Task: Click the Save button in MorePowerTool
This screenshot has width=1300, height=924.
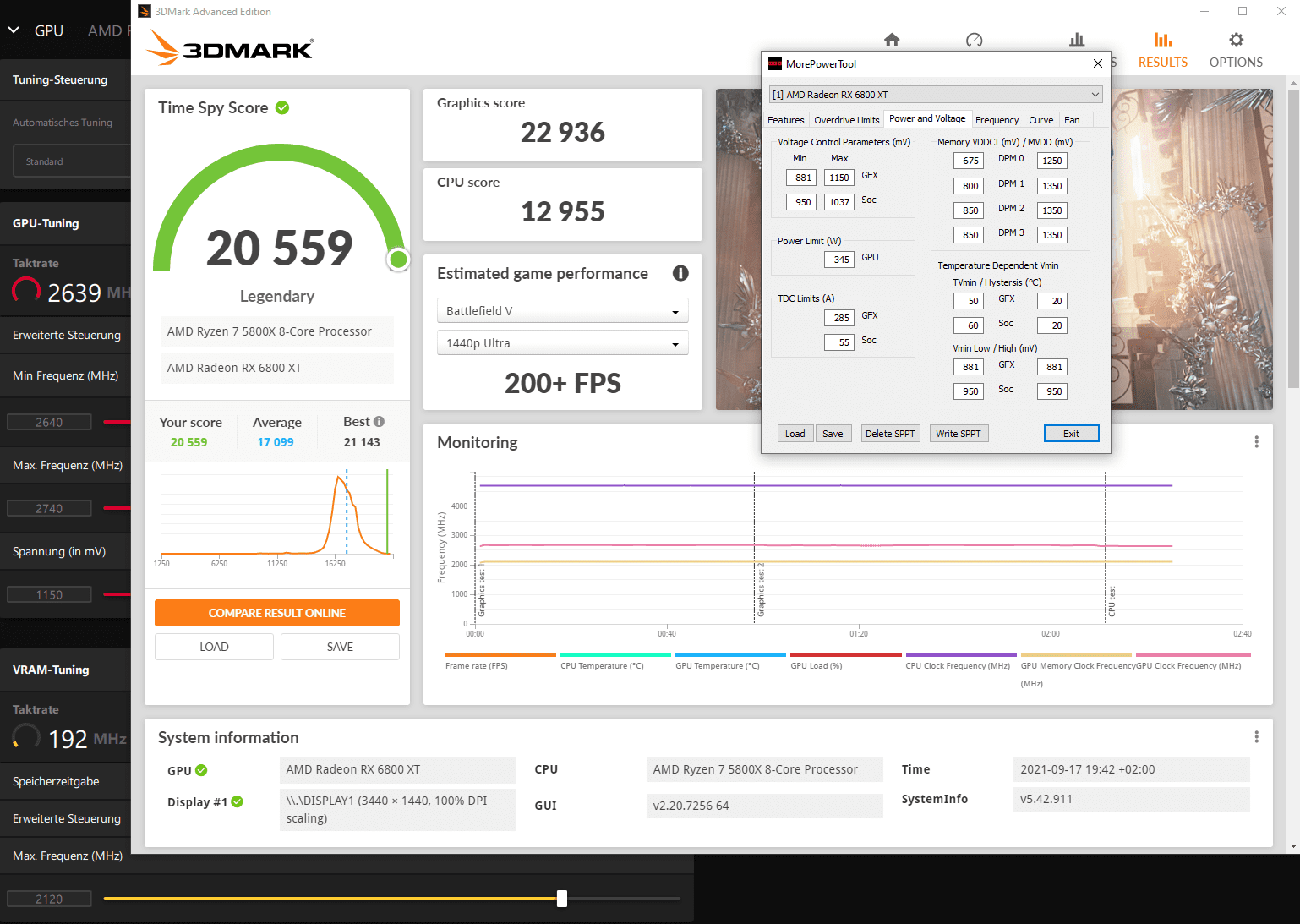Action: pyautogui.click(x=833, y=434)
